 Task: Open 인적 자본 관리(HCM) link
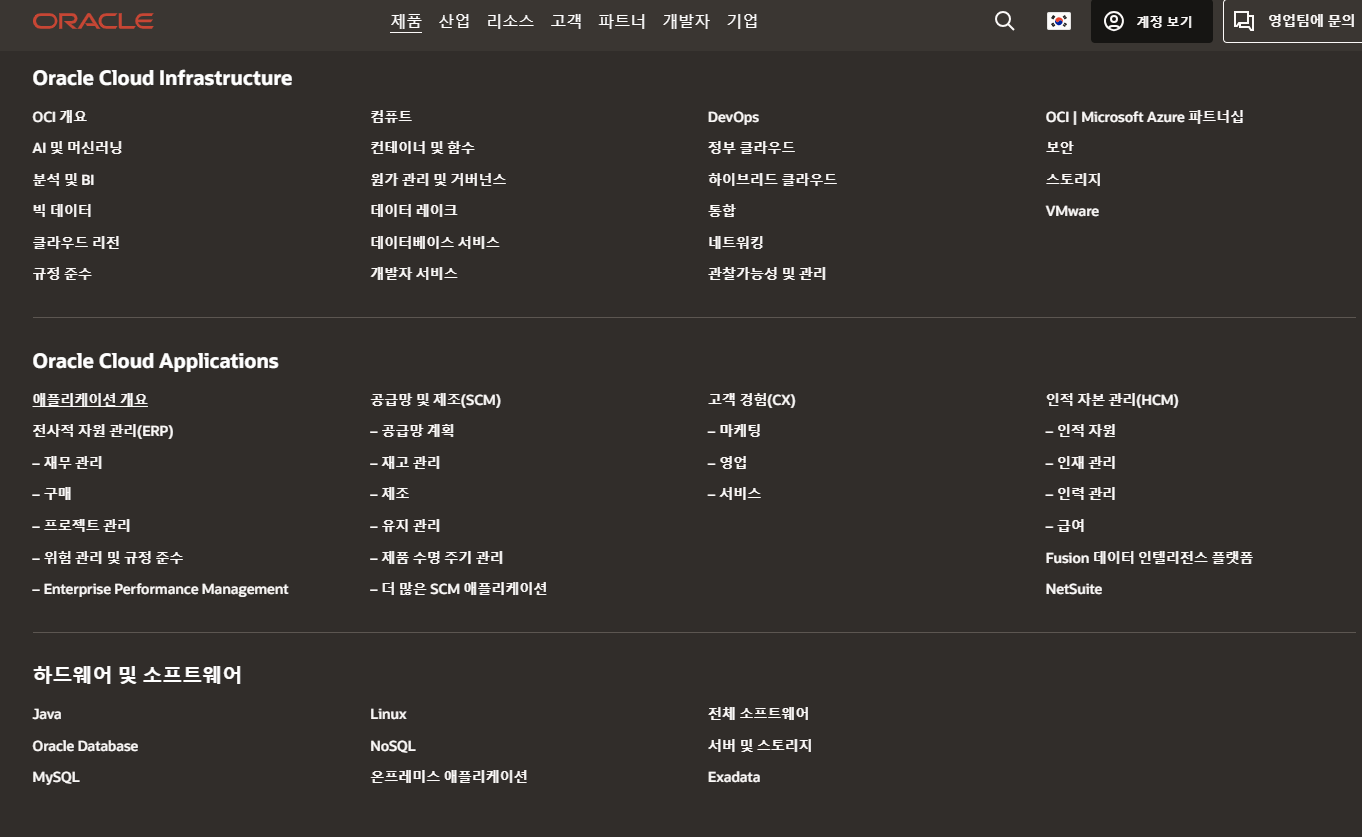pos(1112,400)
